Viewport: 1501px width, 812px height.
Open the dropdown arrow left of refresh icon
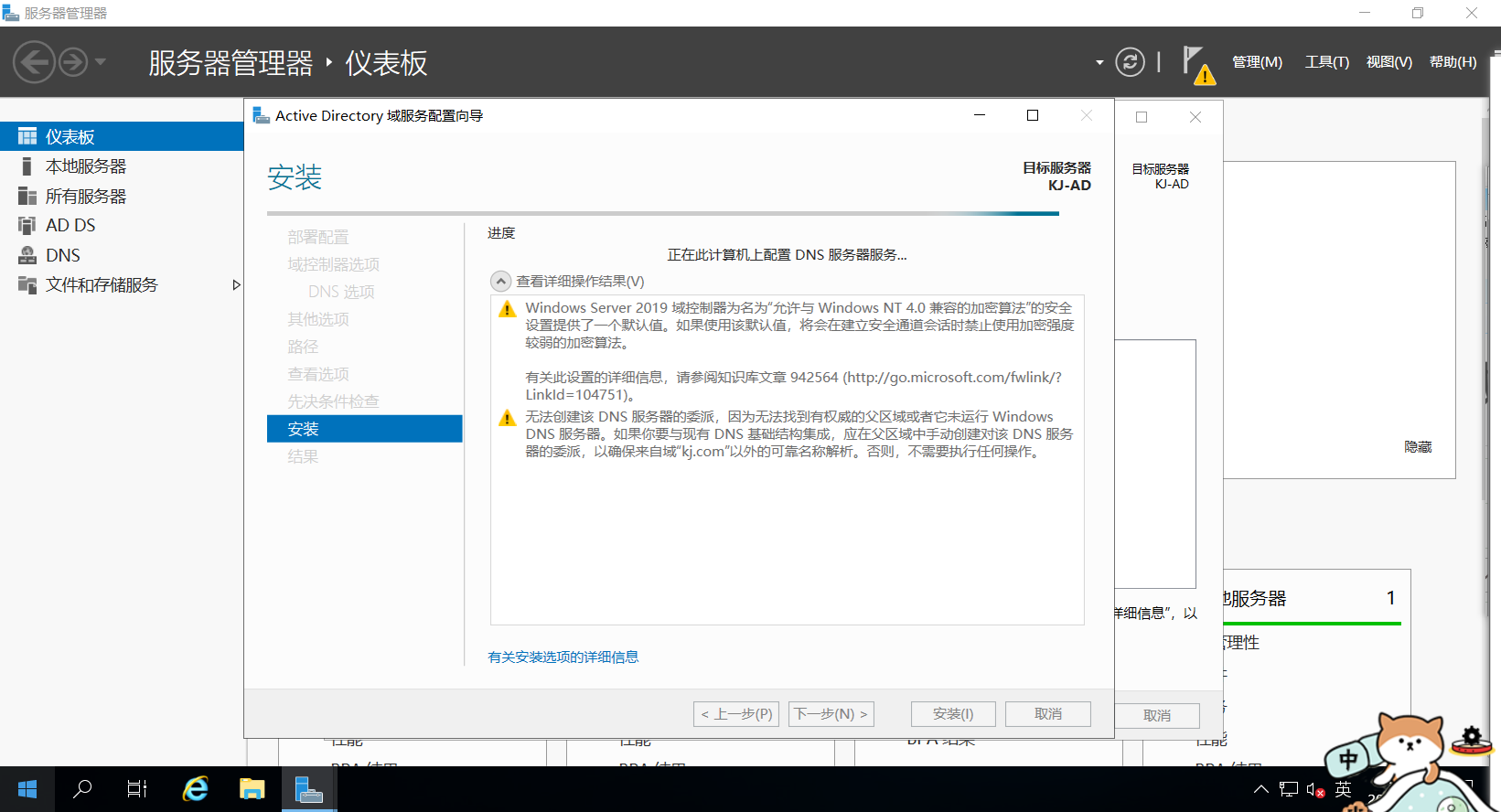pyautogui.click(x=1099, y=62)
